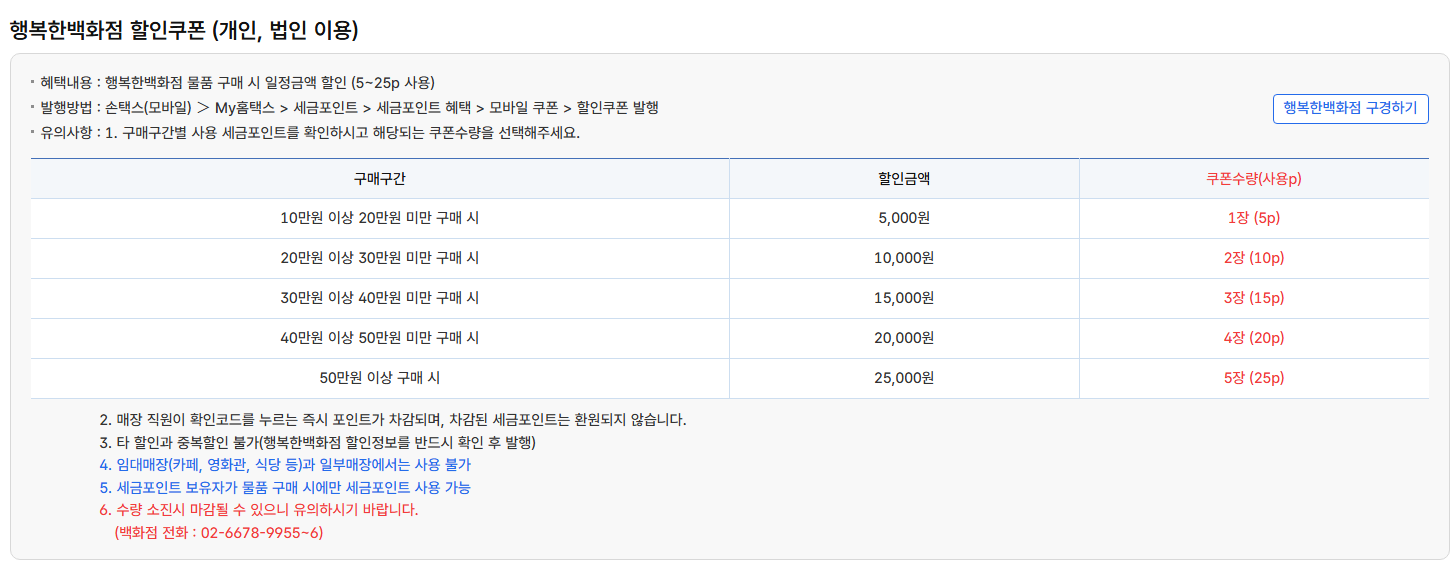
Task: Click the 유의사항 first notice line
Action: coord(310,133)
